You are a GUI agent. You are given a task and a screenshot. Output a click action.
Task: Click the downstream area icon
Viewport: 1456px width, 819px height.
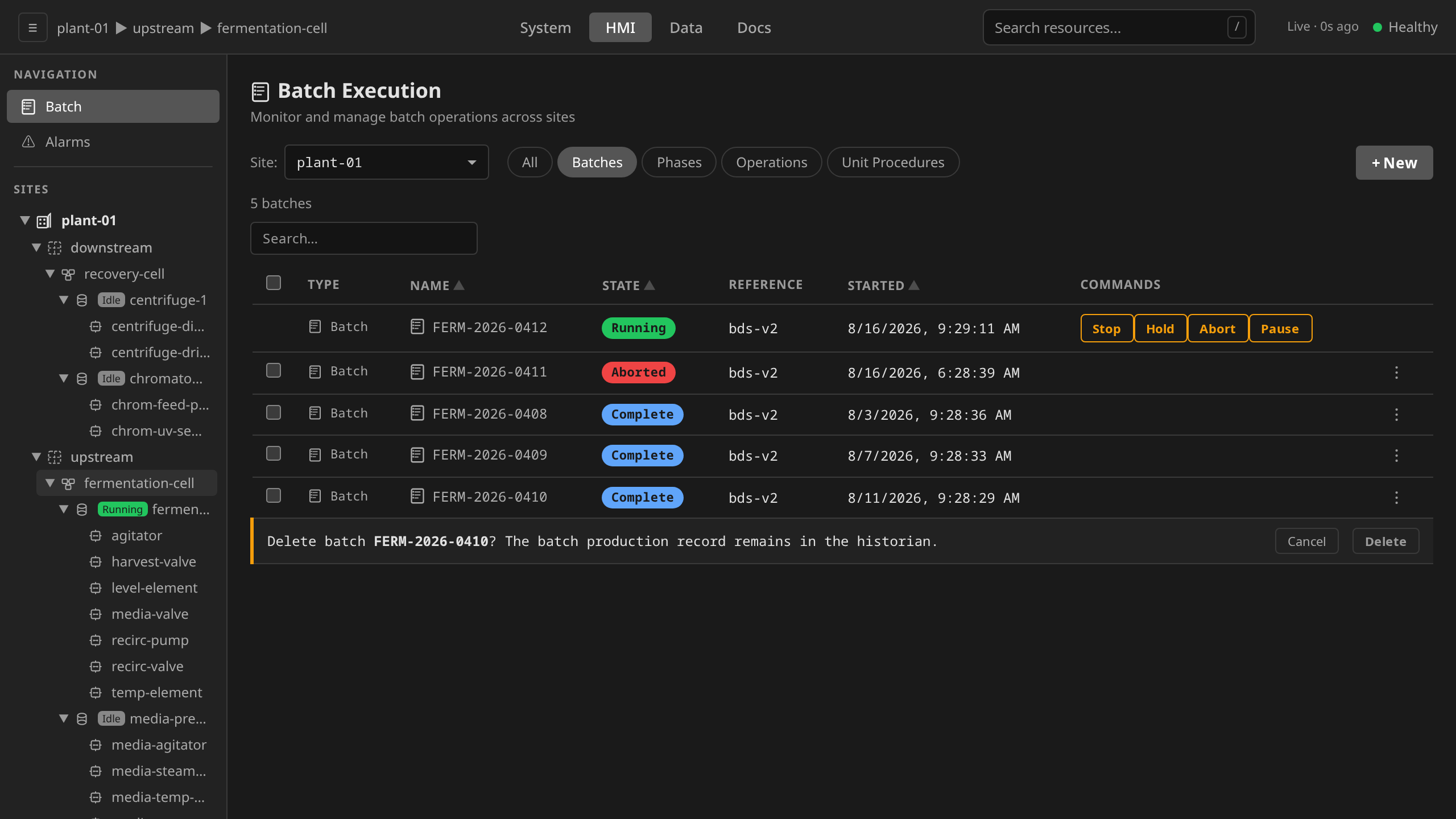(55, 248)
